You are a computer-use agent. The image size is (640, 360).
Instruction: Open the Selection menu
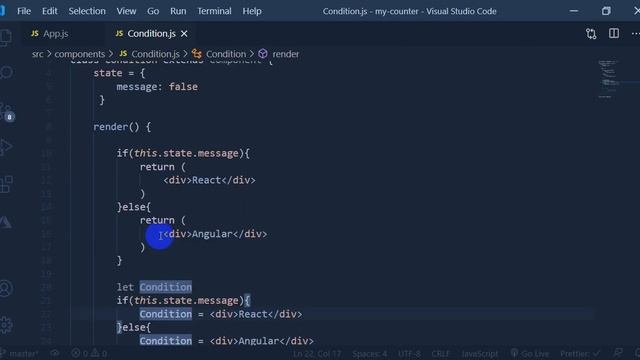tap(87, 11)
